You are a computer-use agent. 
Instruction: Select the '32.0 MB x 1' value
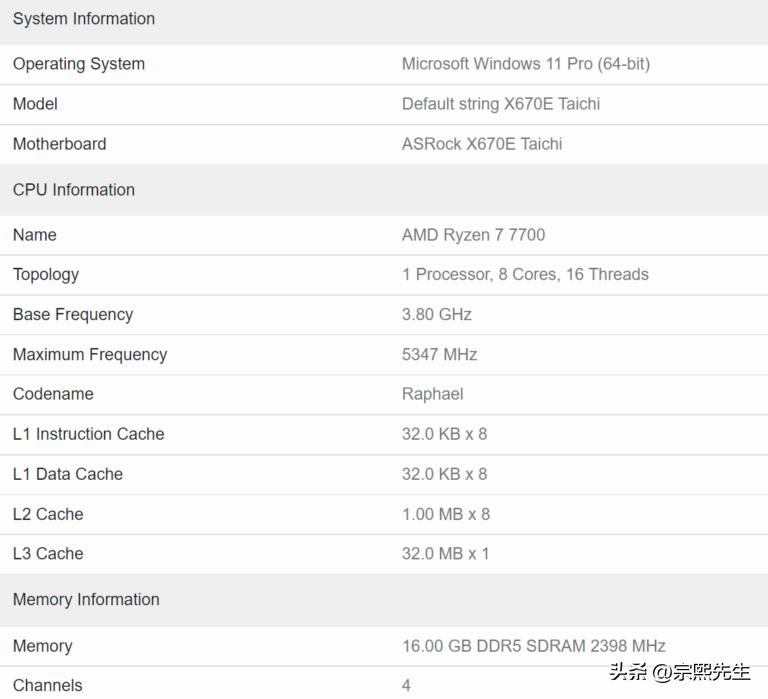(446, 554)
